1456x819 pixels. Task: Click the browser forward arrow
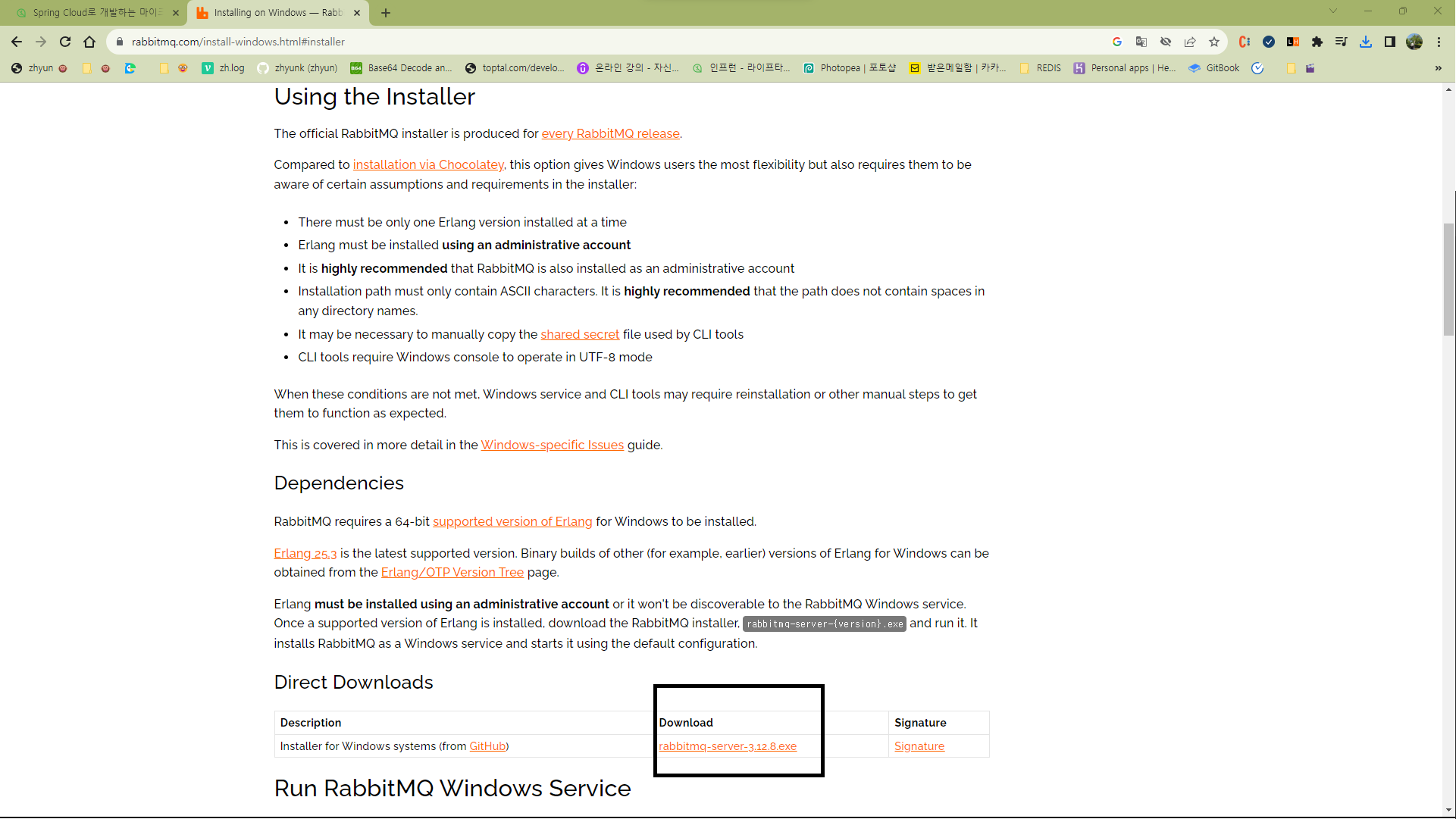[x=41, y=42]
